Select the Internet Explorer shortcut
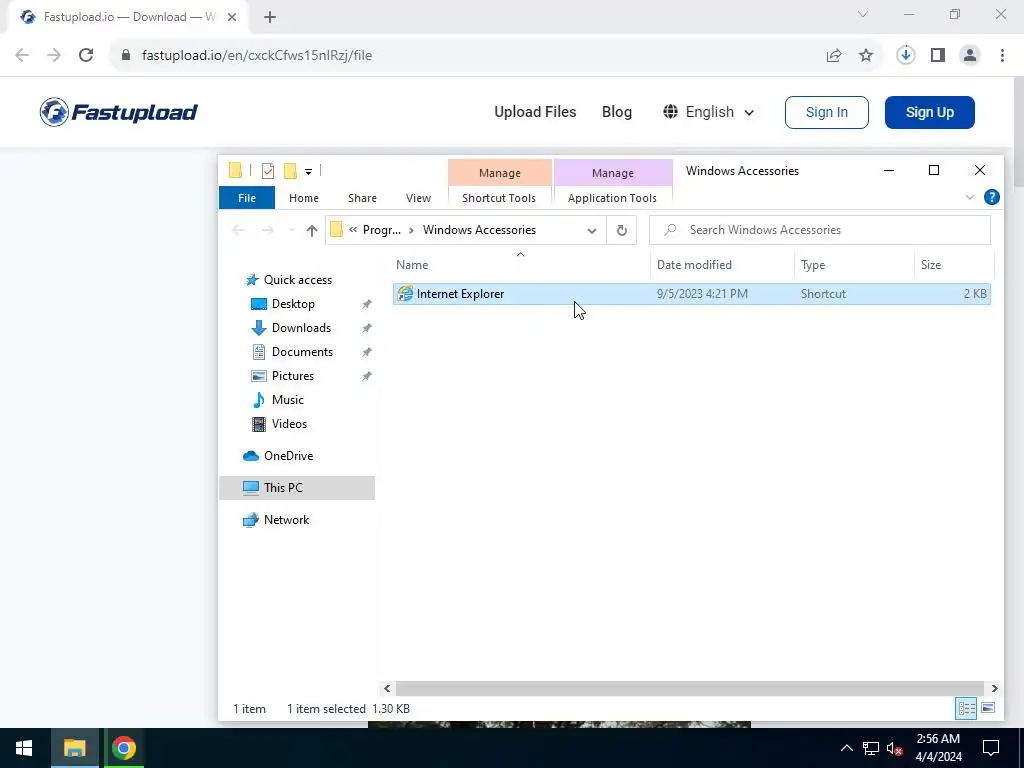Screen dimensions: 1024x768 click(x=692, y=294)
